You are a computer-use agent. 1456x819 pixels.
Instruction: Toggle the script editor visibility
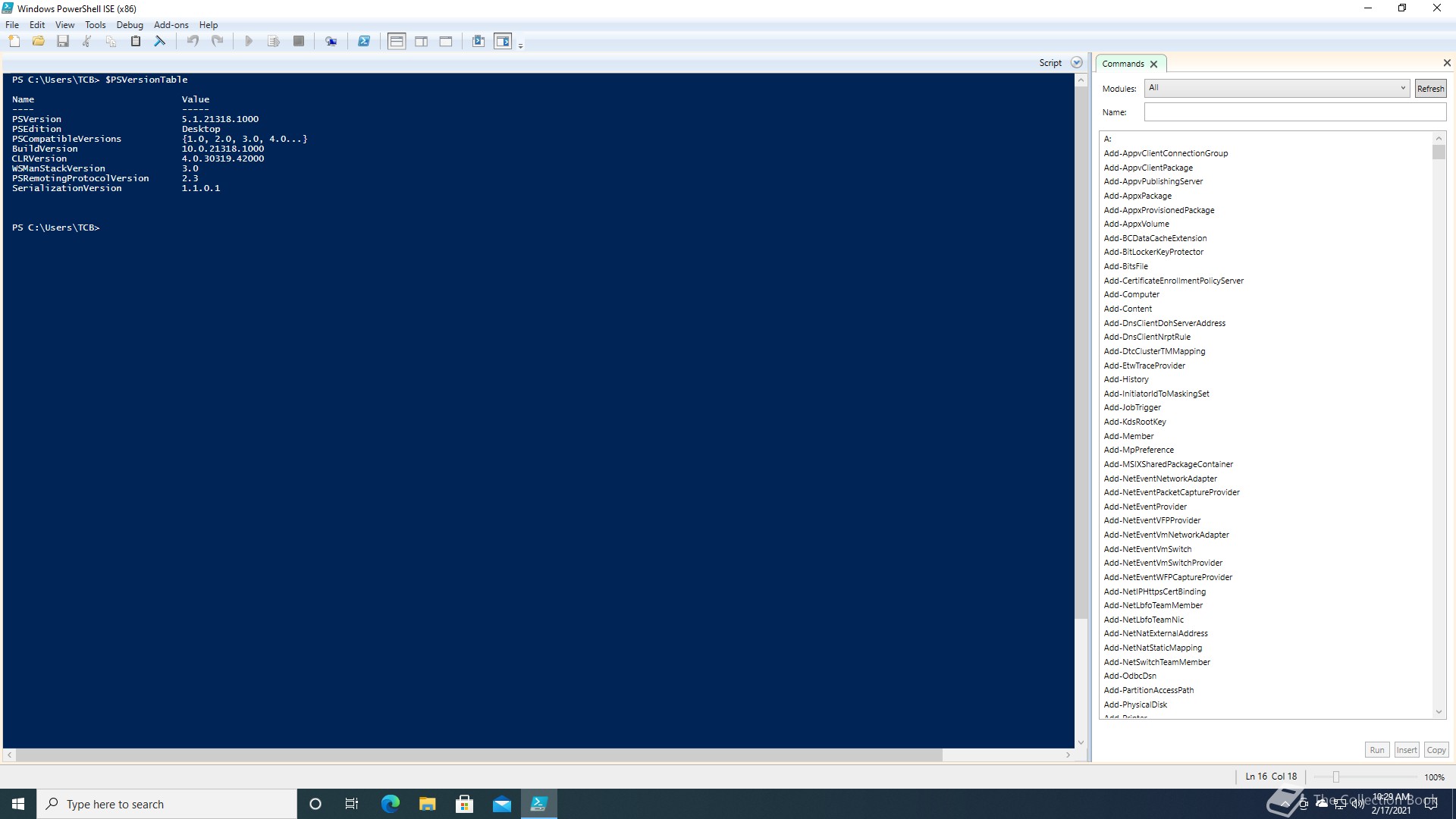pos(503,42)
